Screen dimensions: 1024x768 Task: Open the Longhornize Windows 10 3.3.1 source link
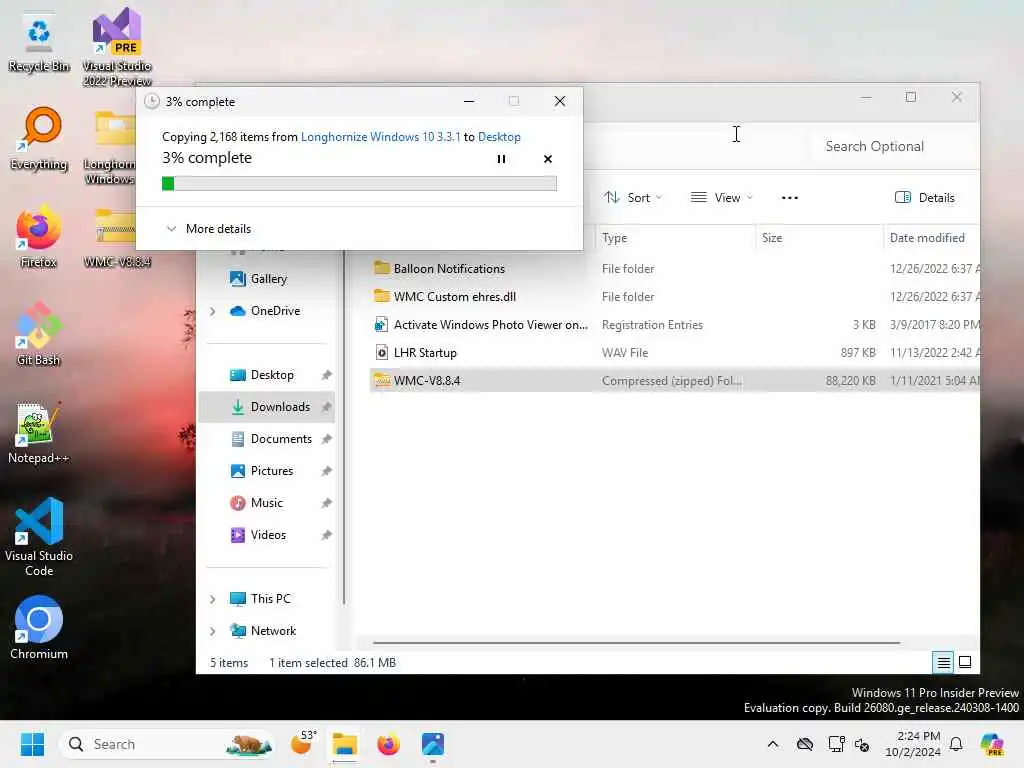tap(380, 136)
